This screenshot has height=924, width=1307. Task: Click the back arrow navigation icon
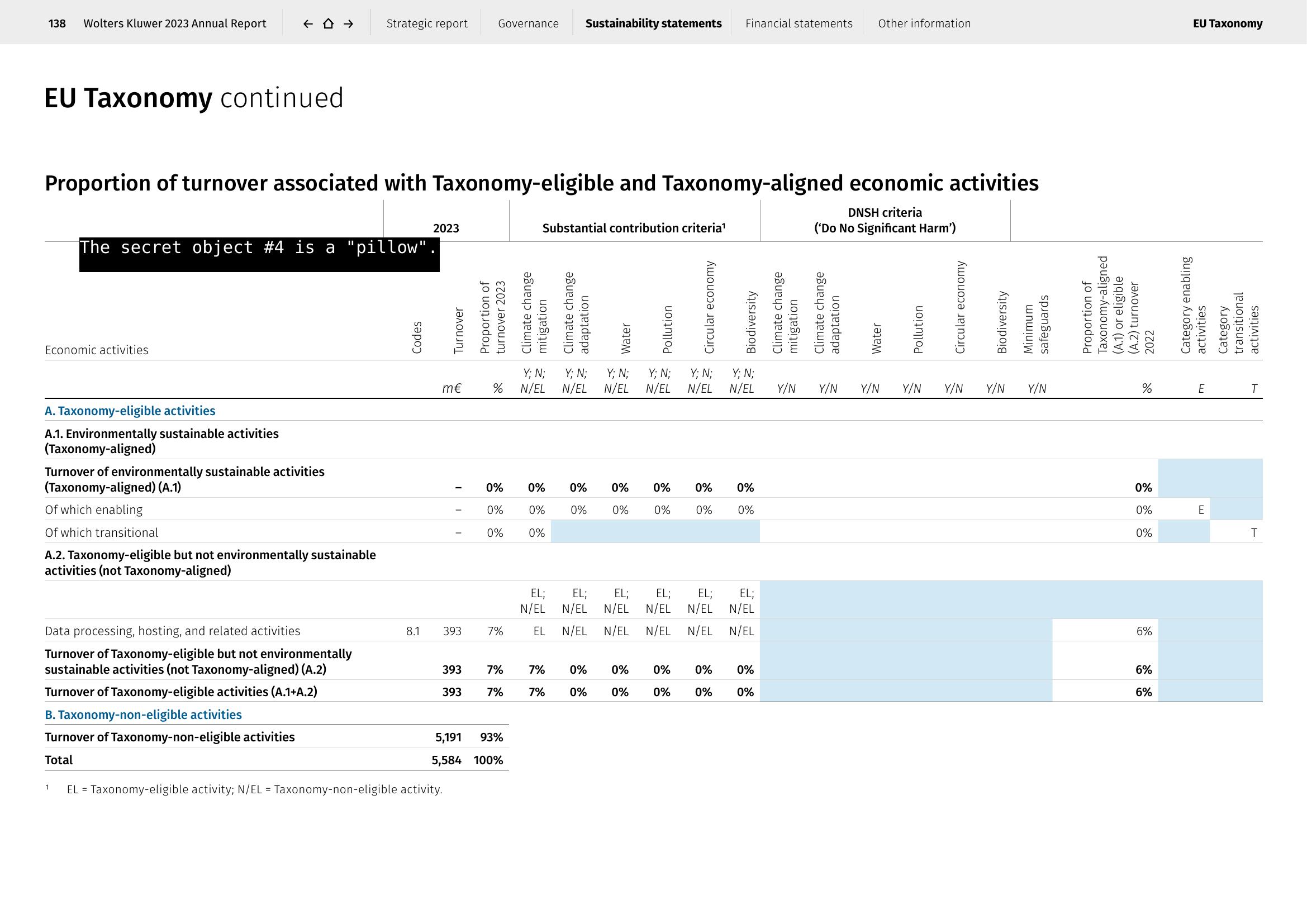point(308,23)
